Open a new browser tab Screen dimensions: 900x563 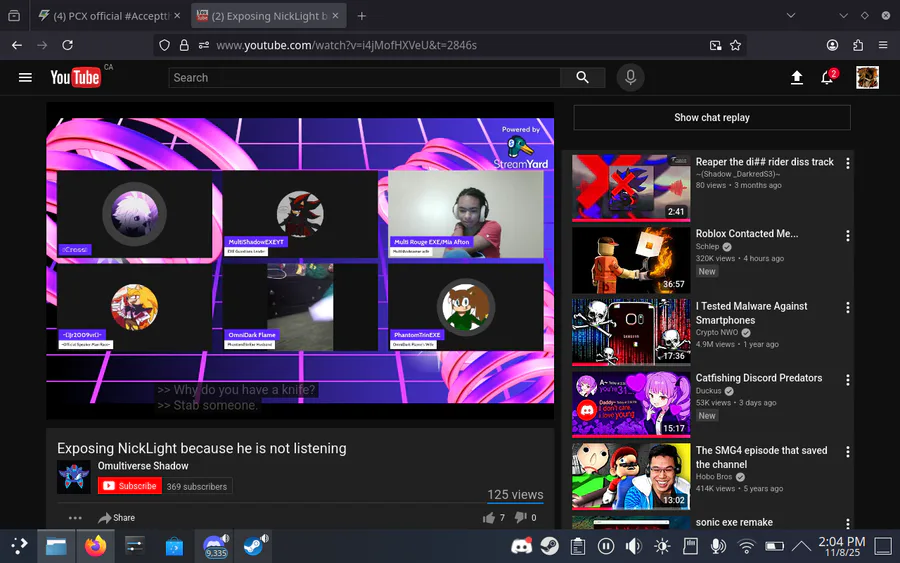tap(362, 16)
